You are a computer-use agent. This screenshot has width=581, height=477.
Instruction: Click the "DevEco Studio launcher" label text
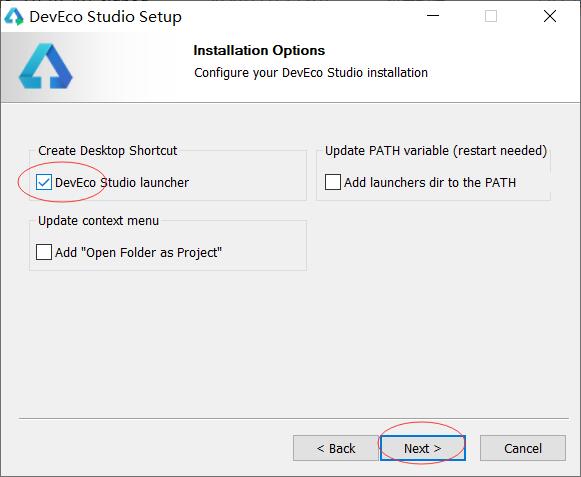point(122,182)
